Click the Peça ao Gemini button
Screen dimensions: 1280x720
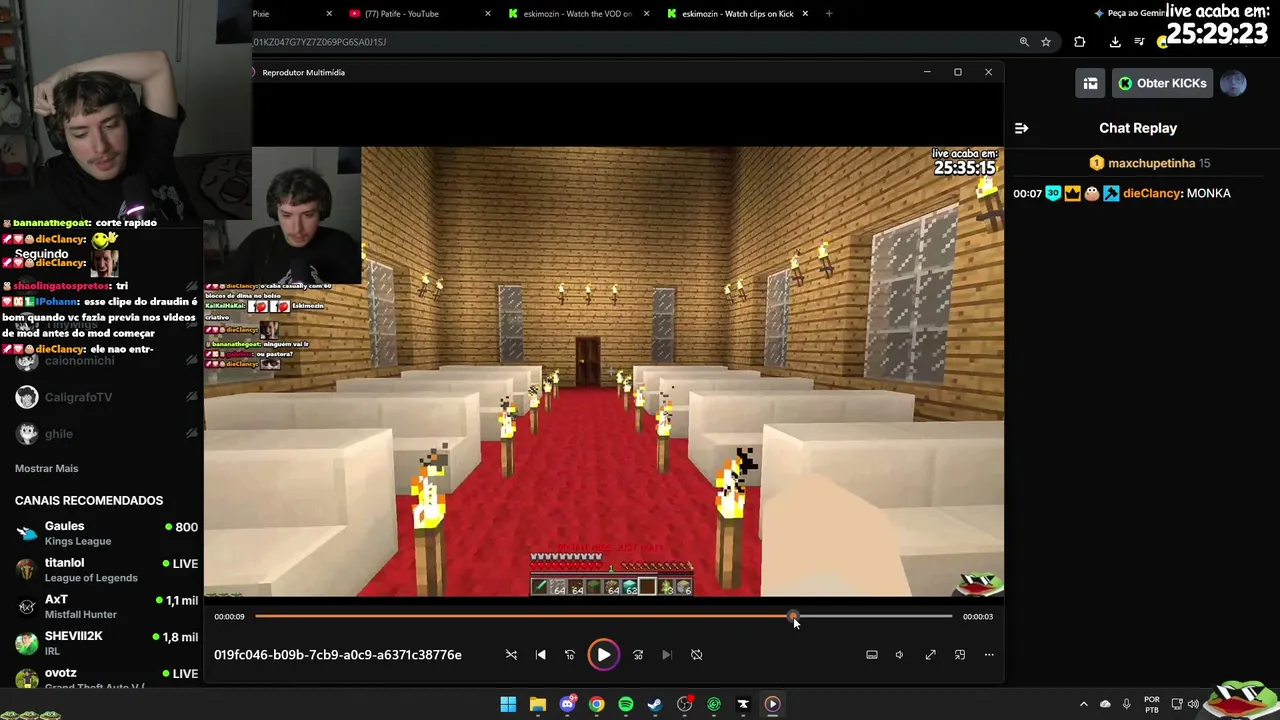1129,13
